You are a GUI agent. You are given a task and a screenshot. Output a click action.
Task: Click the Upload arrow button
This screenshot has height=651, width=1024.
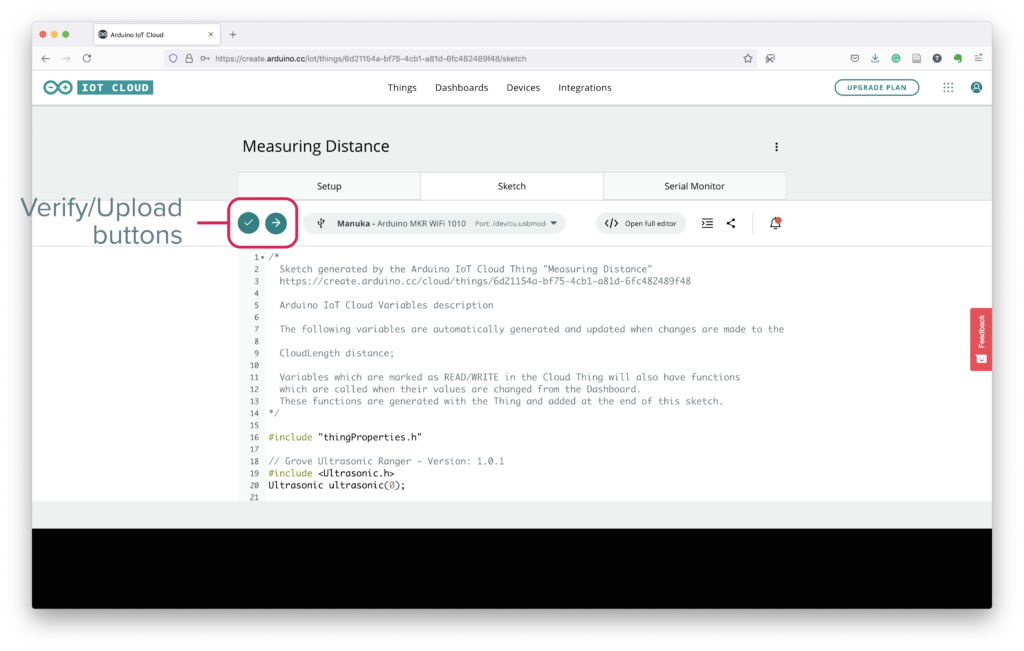(x=276, y=223)
